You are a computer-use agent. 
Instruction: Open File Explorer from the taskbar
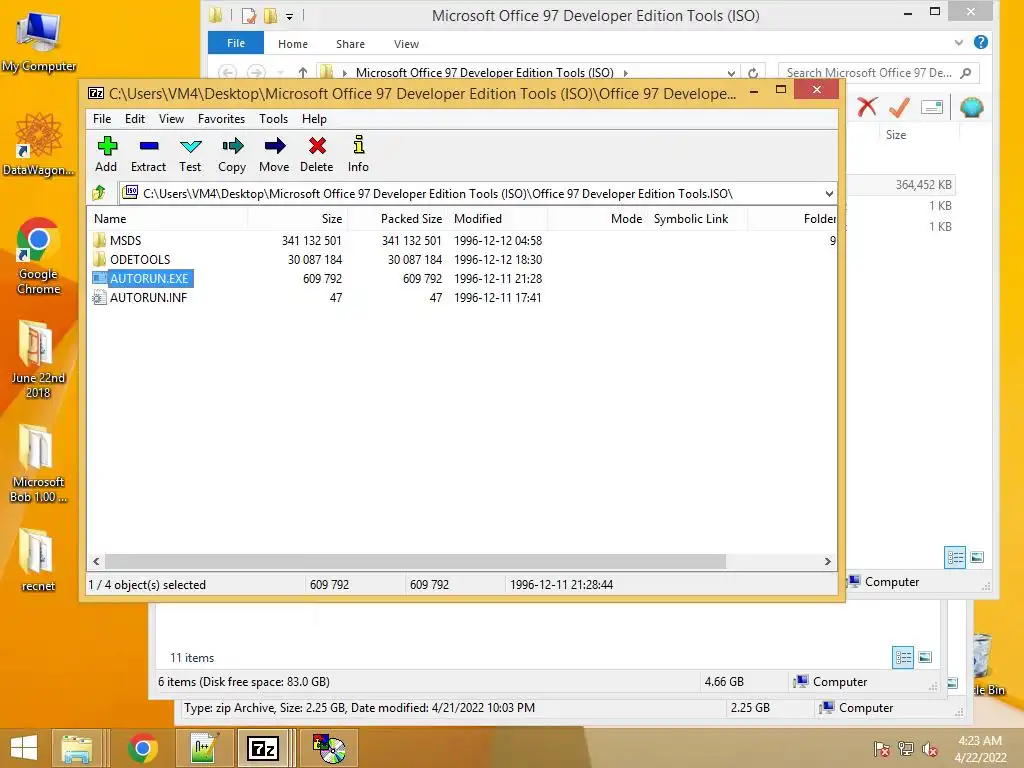pos(77,748)
